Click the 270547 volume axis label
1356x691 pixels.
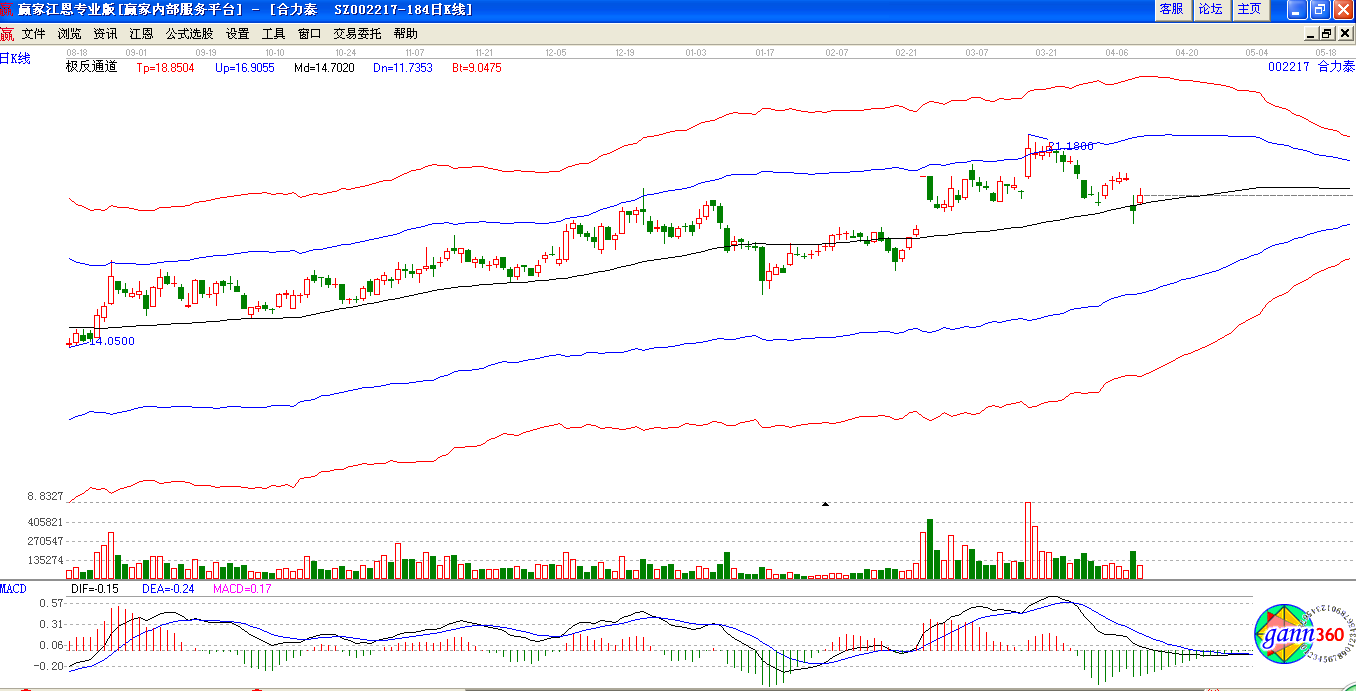pos(46,541)
